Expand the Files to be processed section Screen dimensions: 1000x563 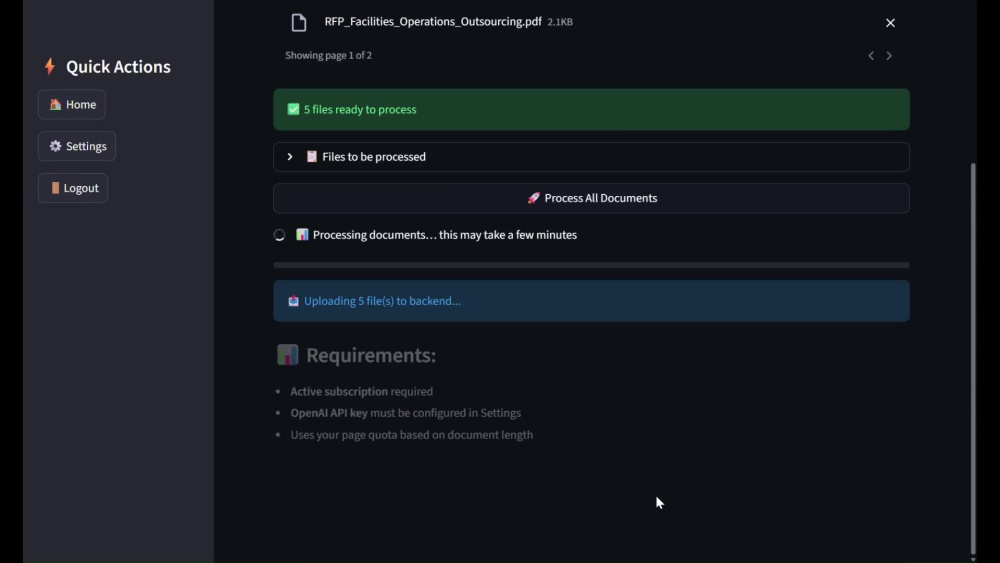click(x=591, y=157)
